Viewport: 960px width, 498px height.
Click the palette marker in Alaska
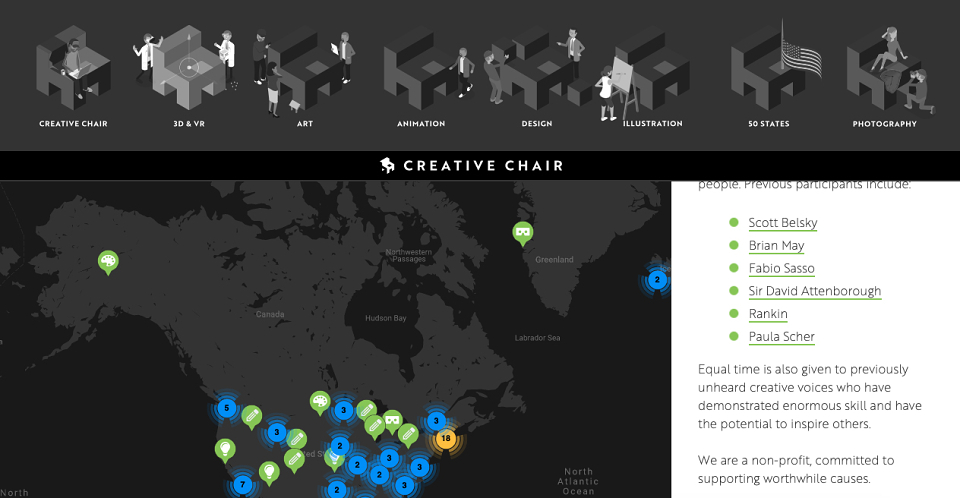tap(108, 263)
